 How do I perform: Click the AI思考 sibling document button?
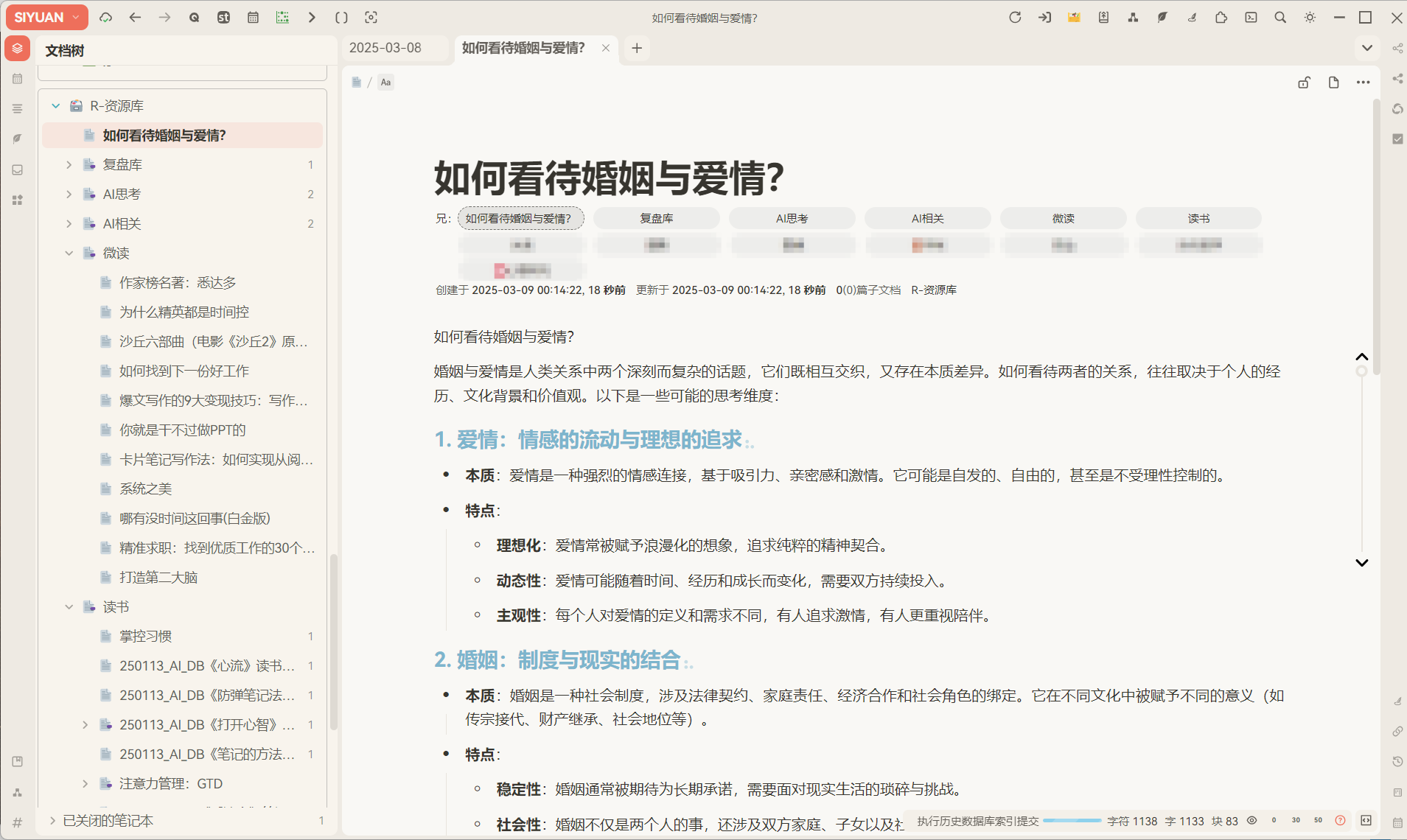point(792,219)
